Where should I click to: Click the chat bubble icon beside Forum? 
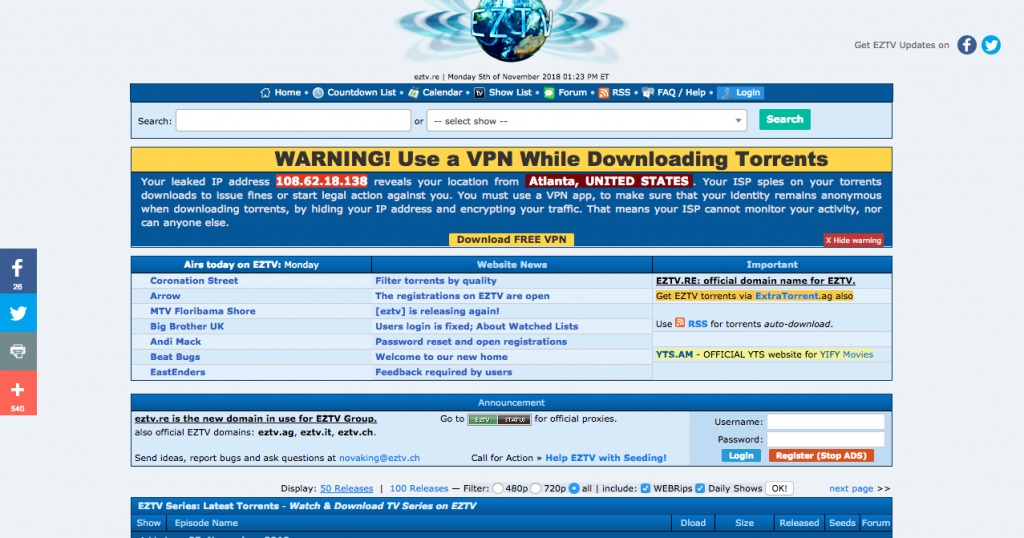(x=549, y=93)
